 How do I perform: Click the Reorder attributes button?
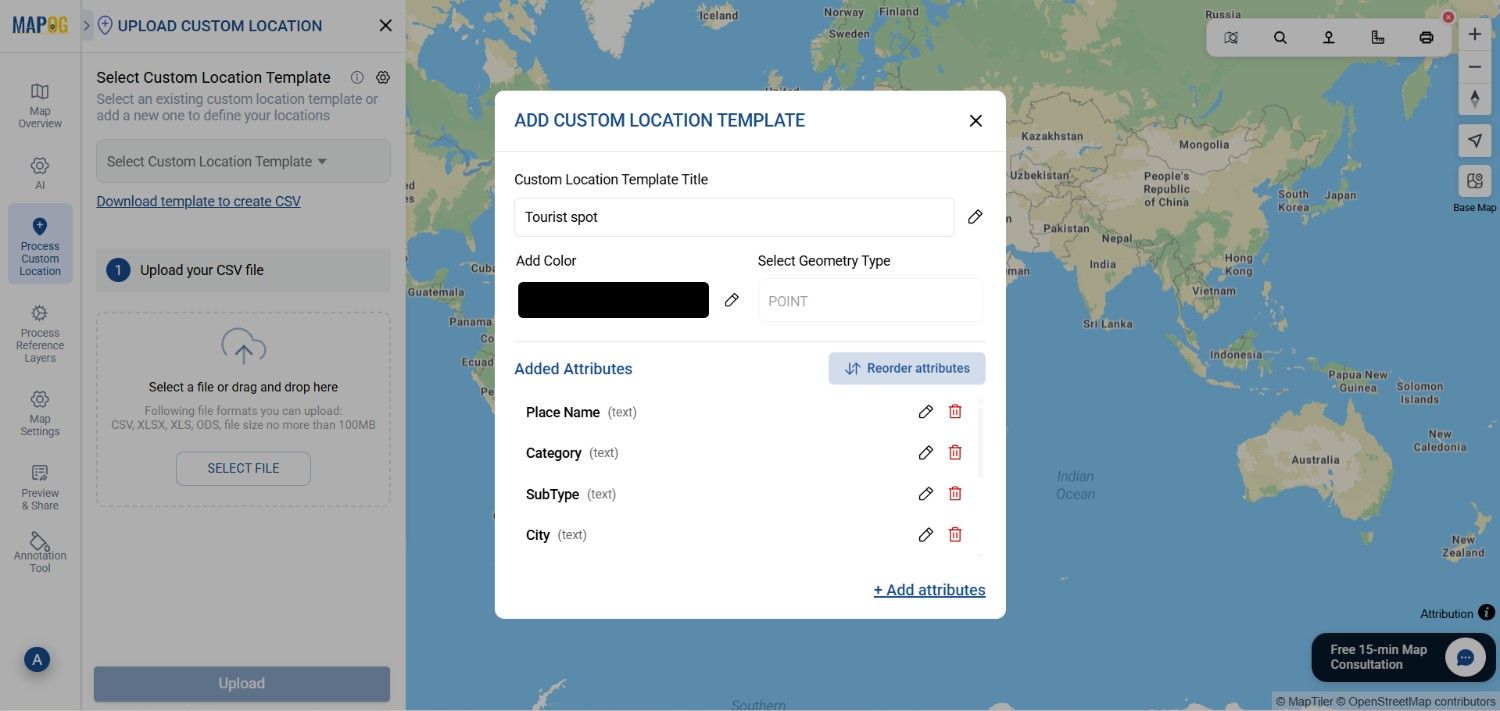(906, 368)
